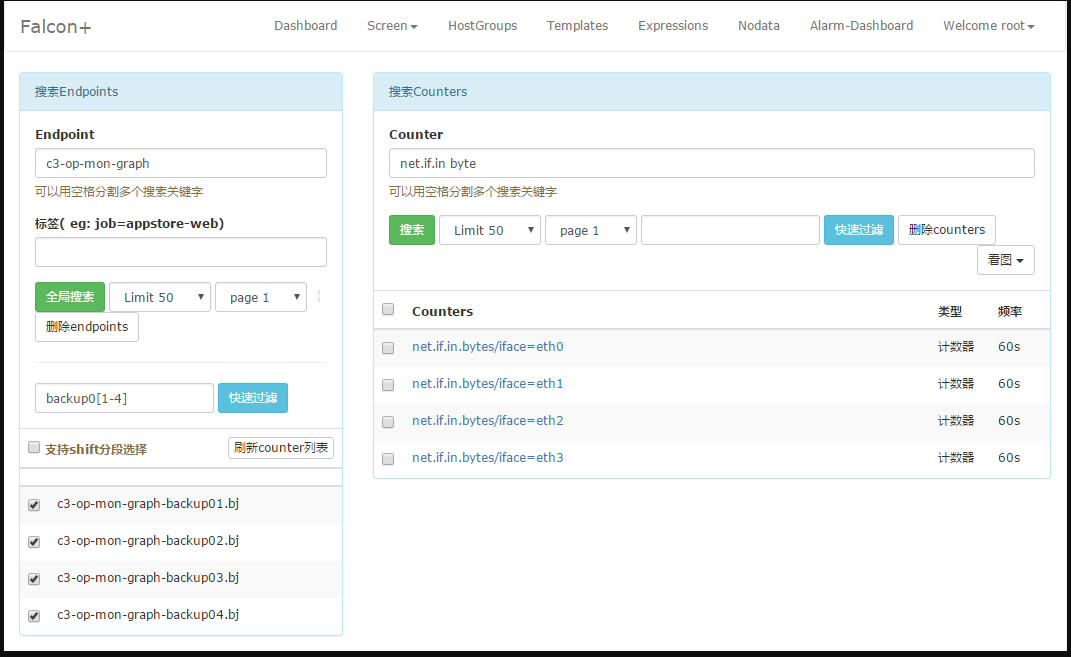This screenshot has width=1071, height=657.
Task: Open the Screen dropdown menu
Action: point(392,26)
